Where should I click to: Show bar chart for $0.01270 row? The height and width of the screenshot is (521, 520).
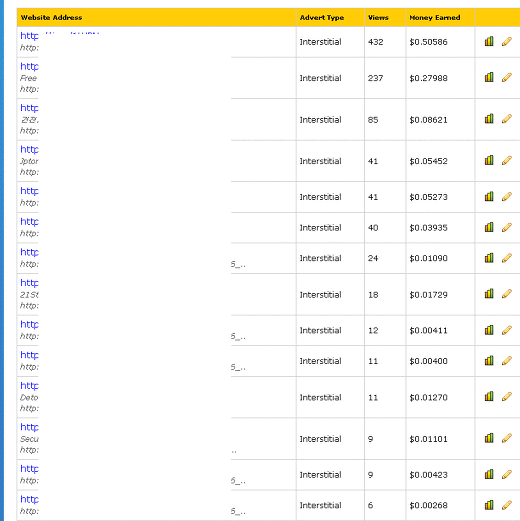click(x=489, y=396)
